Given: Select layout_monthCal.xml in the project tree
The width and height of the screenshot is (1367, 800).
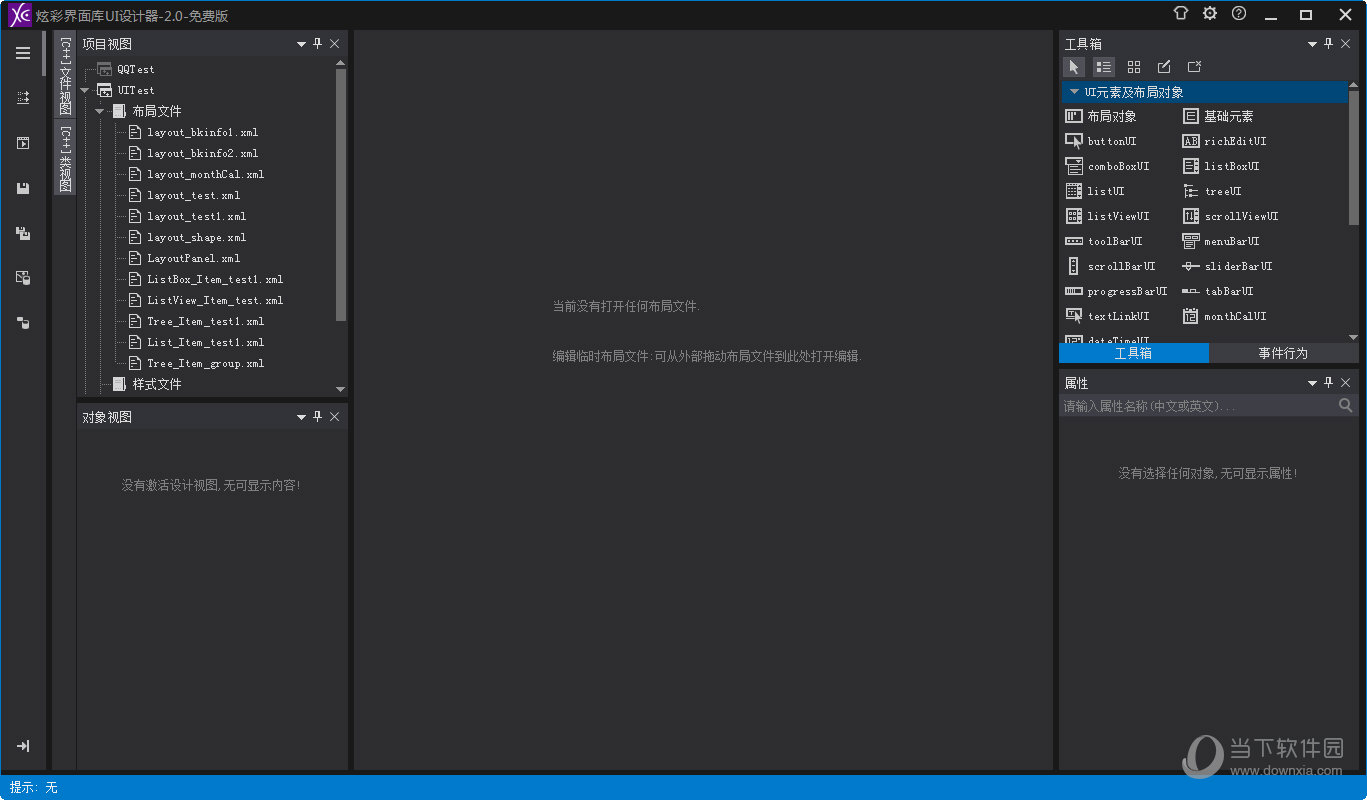Looking at the screenshot, I should click(x=205, y=174).
